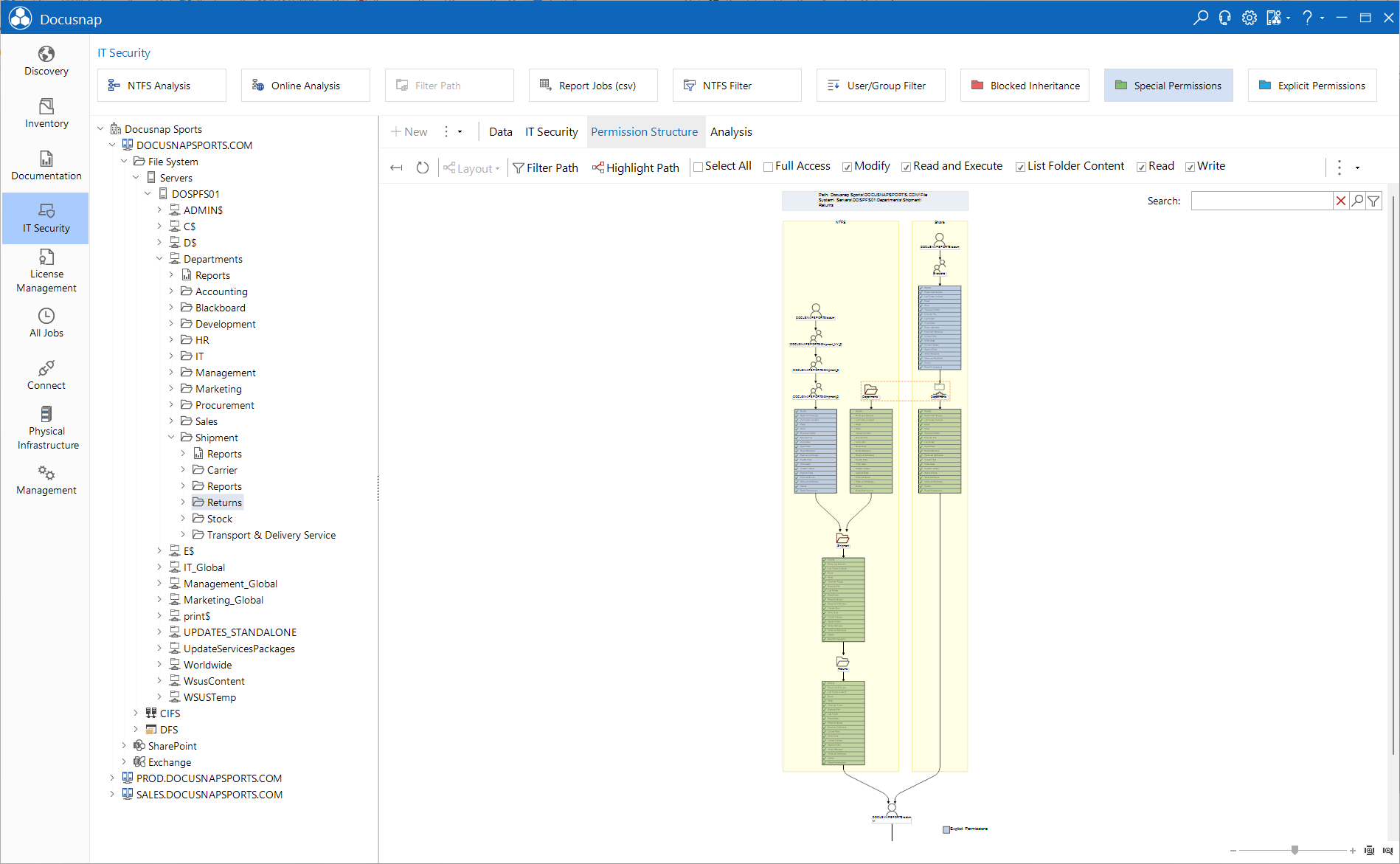Click the NTFS Analysis button
The width and height of the screenshot is (1400, 864).
pyautogui.click(x=162, y=86)
